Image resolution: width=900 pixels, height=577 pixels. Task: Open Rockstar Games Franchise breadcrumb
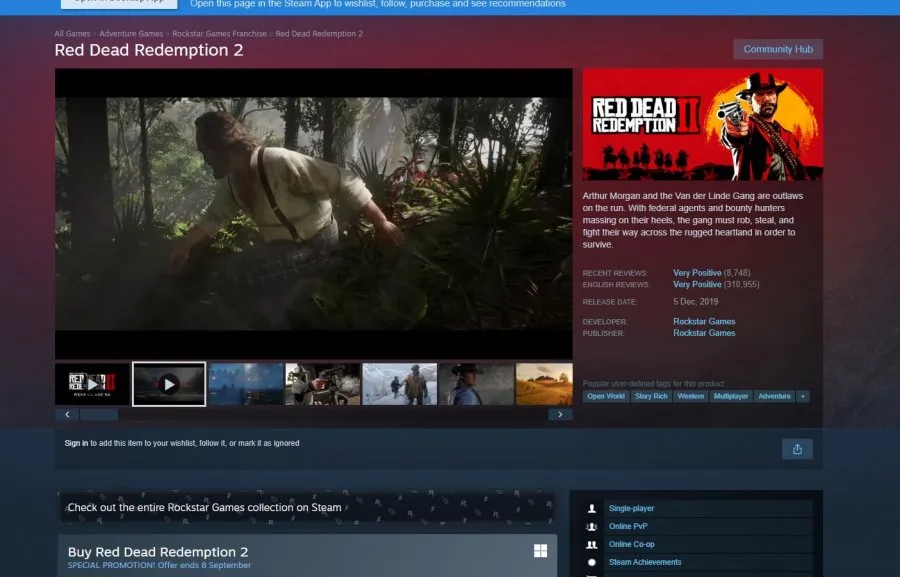[219, 34]
